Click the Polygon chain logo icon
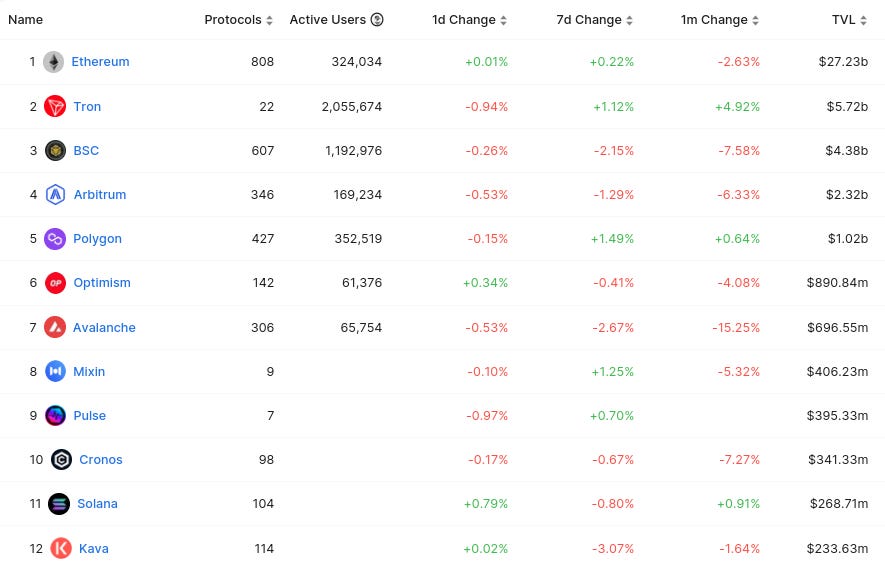 [x=55, y=239]
